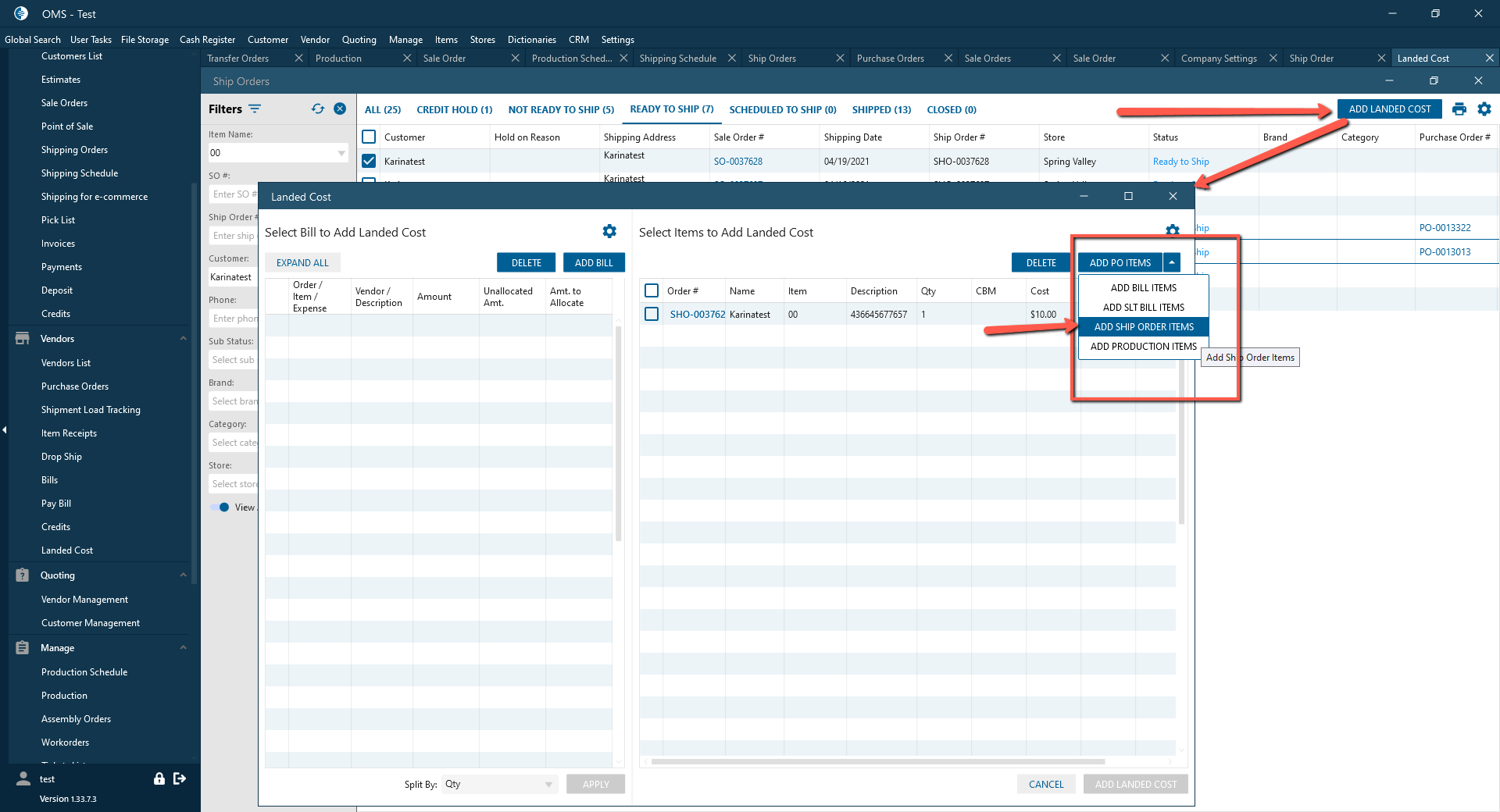Open the Item Name filter dropdown
The image size is (1500, 812).
(341, 153)
